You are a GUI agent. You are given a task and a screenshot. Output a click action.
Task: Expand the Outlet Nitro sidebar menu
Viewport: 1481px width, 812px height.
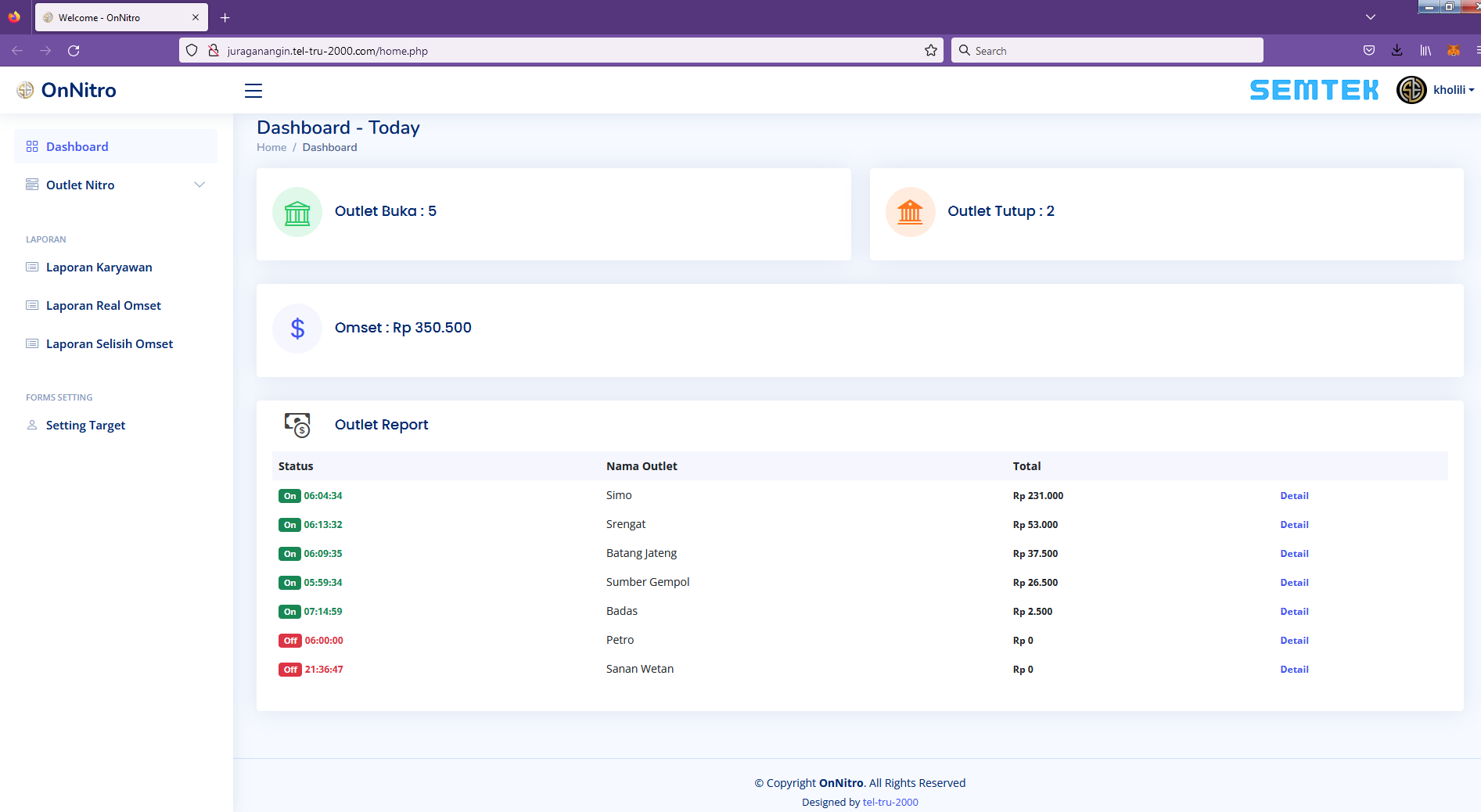[x=115, y=185]
